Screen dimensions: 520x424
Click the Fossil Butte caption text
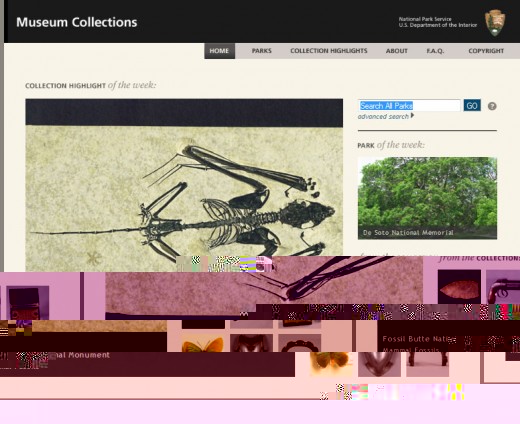[x=419, y=339]
